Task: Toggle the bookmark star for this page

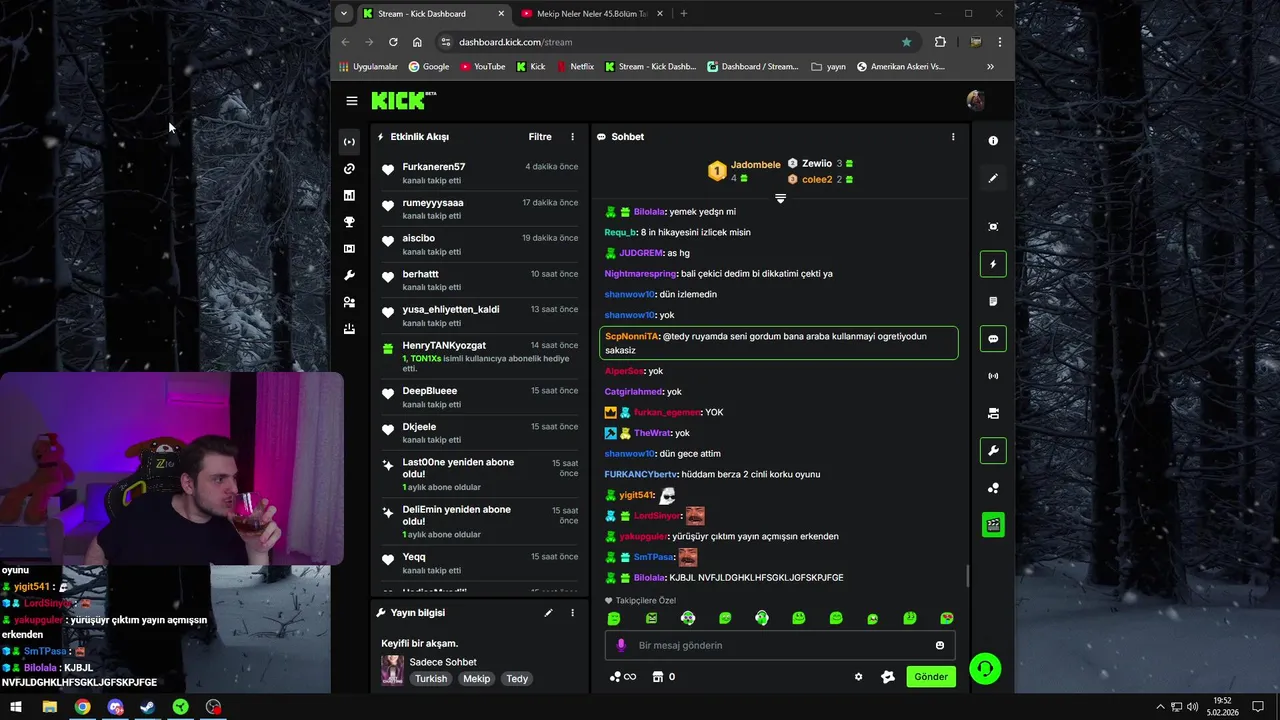Action: click(906, 42)
